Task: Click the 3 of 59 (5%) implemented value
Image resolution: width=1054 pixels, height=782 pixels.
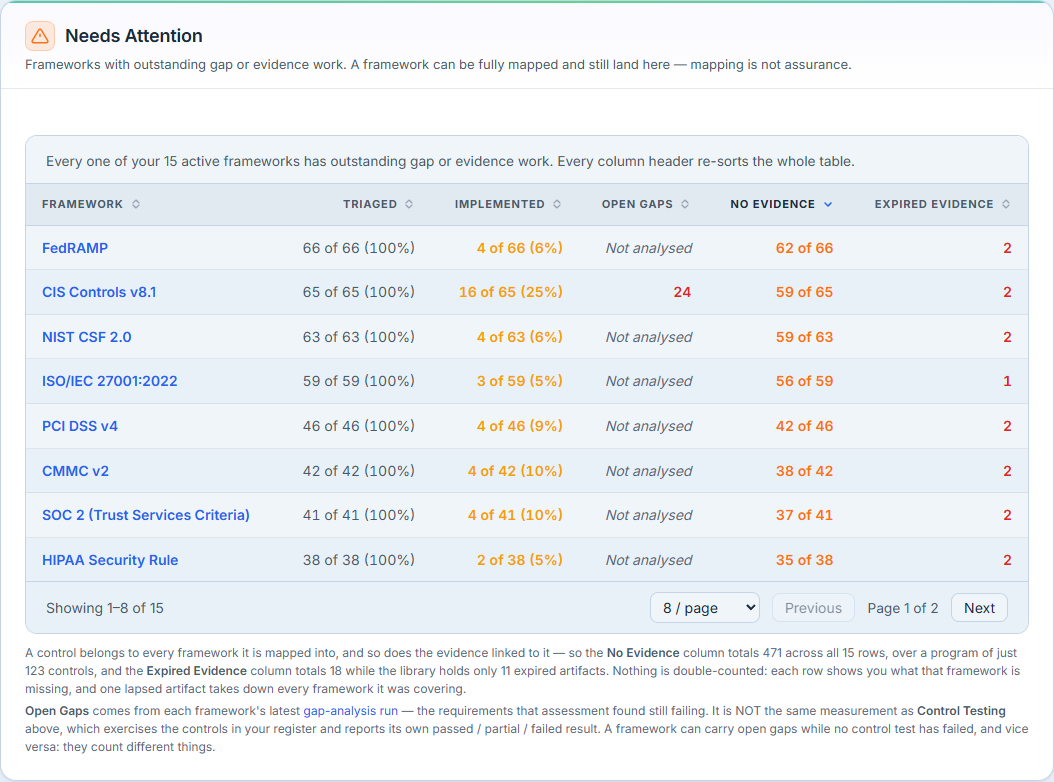Action: tap(520, 381)
